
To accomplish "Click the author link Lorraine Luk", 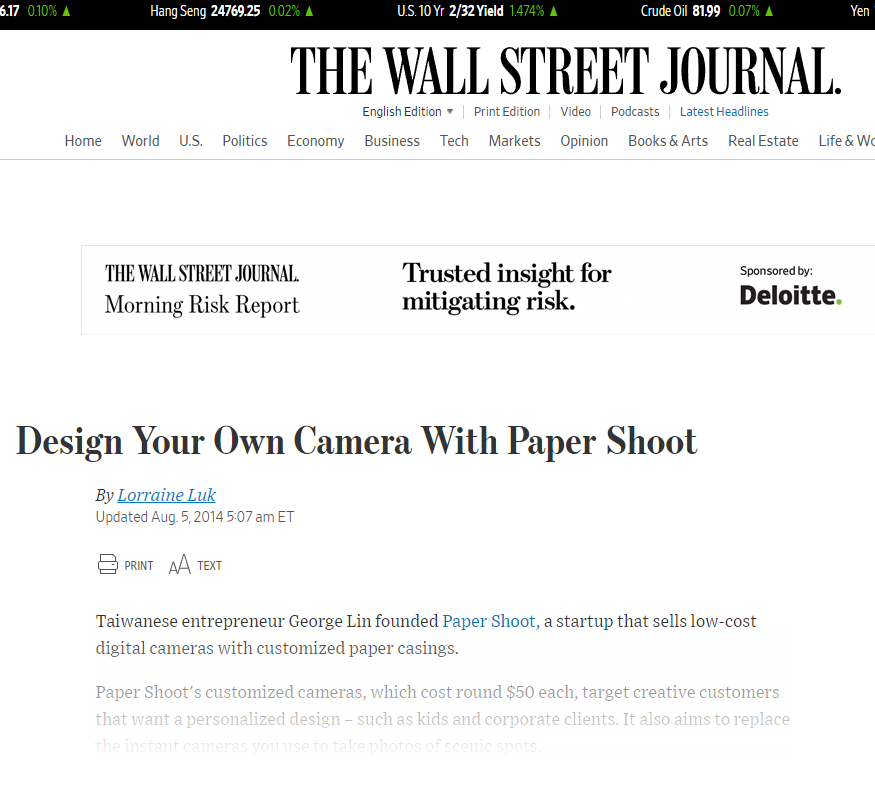I will point(166,495).
